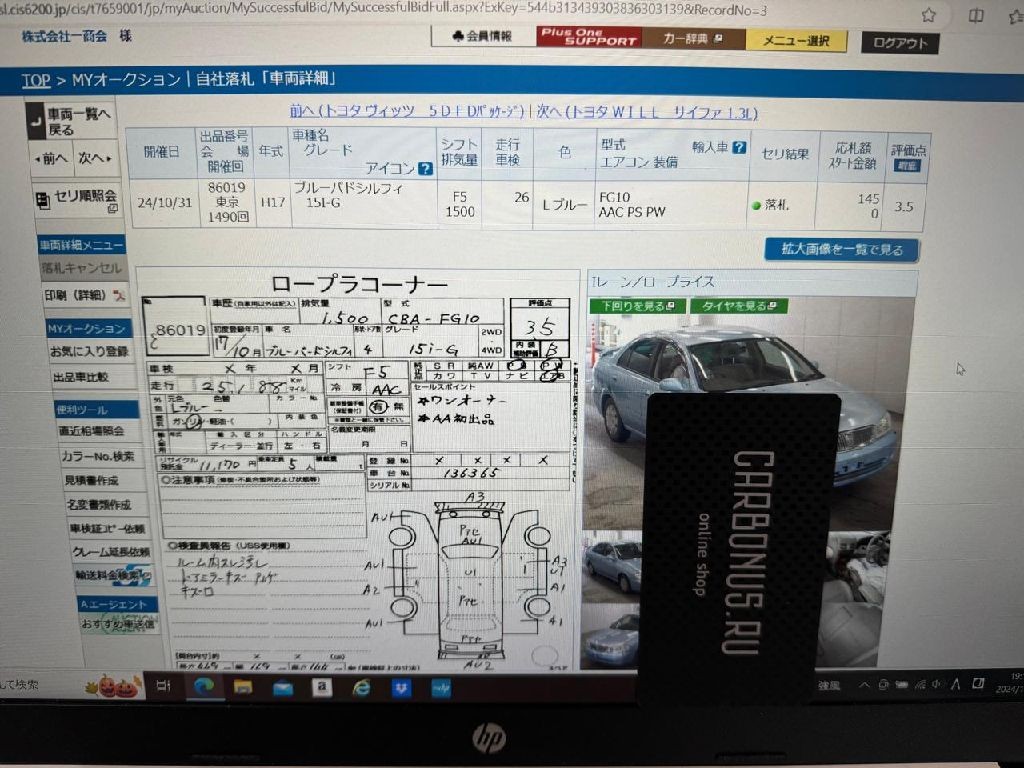Click the PDF icon beside 印刷（詳細）
Image resolution: width=1024 pixels, height=768 pixels.
click(119, 296)
